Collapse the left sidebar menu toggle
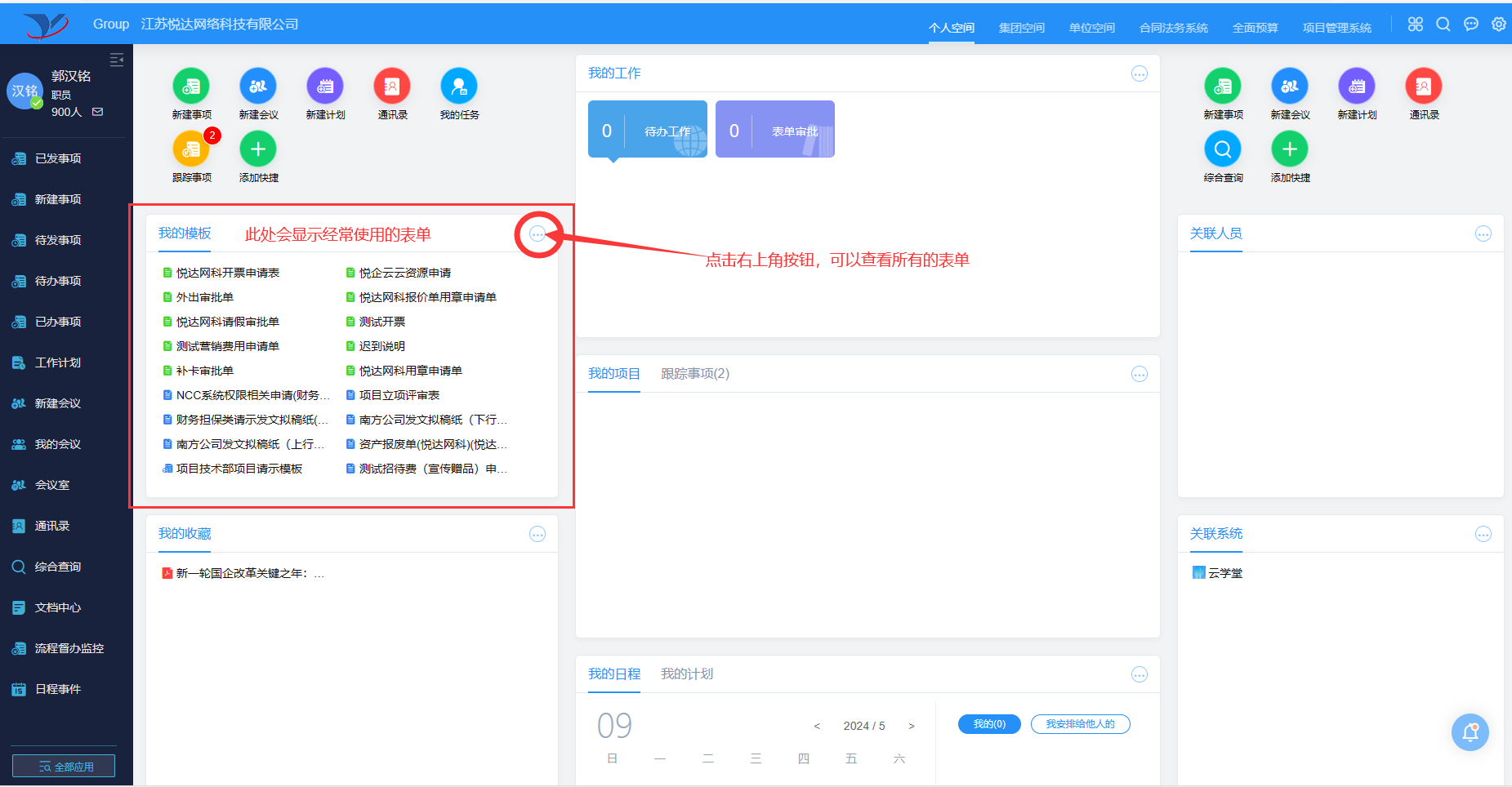Screen dimensions: 1512x787 pos(117,60)
